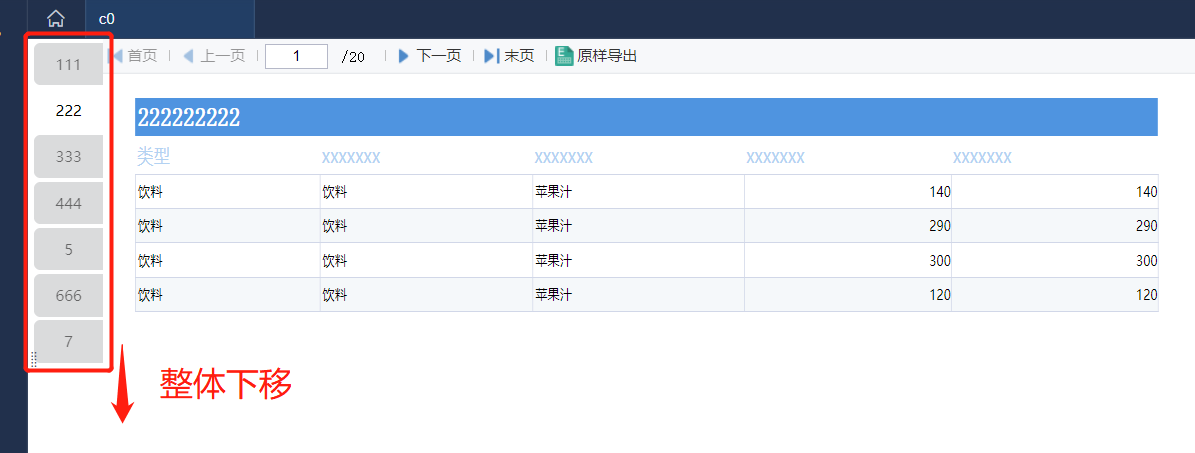Viewport: 1195px width, 453px height.
Task: Click the resize grip below side tabs
Action: tap(34, 359)
